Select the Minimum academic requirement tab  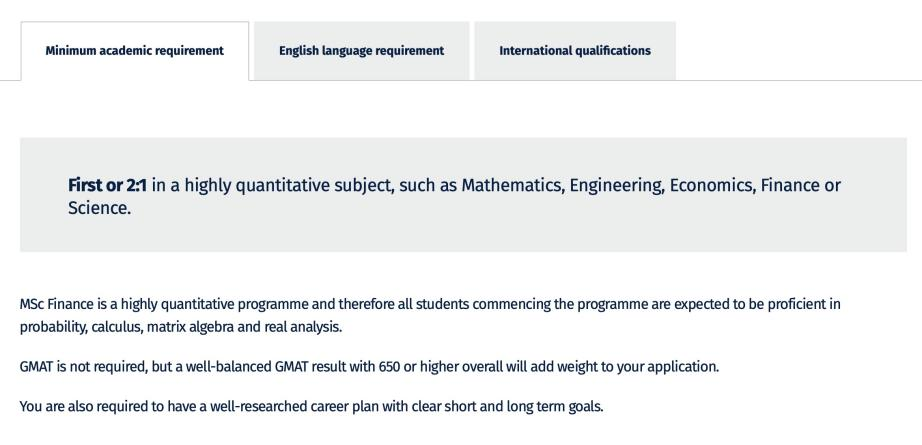point(135,51)
